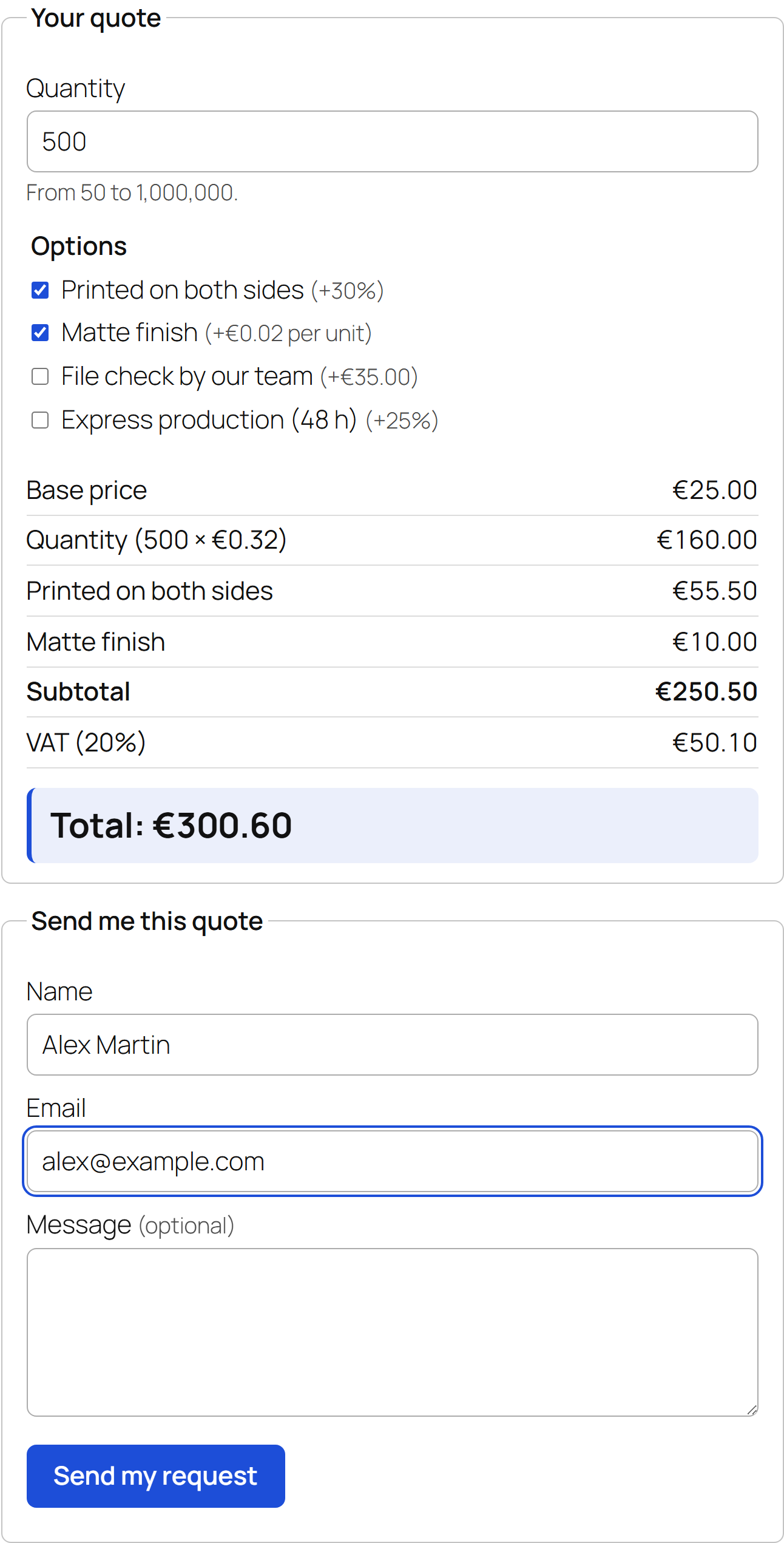Click the (+€35.00) file check price note

point(369,377)
